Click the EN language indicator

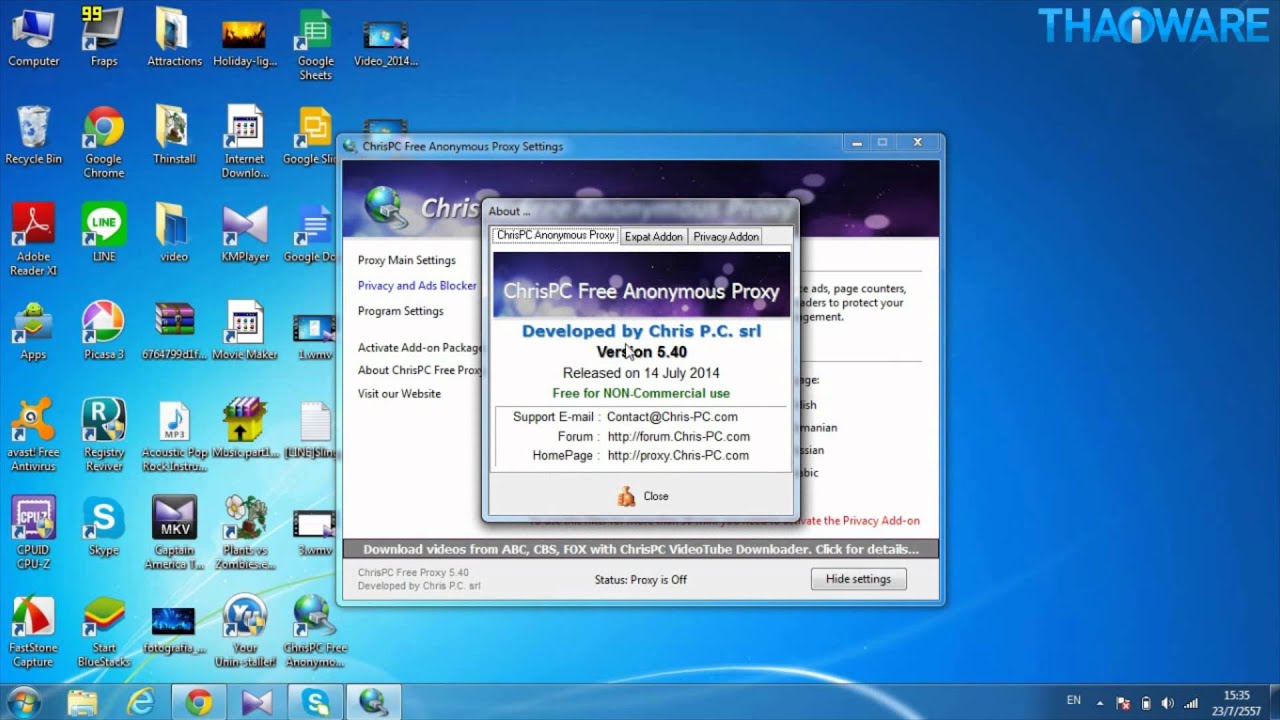(x=1073, y=701)
